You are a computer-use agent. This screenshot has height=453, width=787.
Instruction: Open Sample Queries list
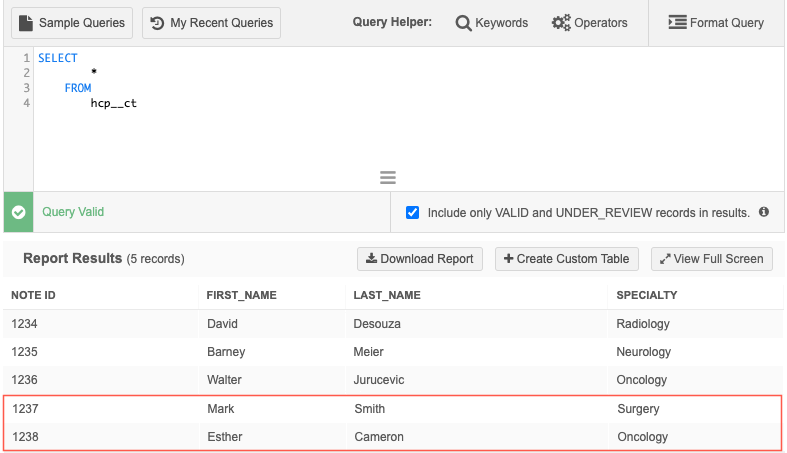pyautogui.click(x=72, y=23)
